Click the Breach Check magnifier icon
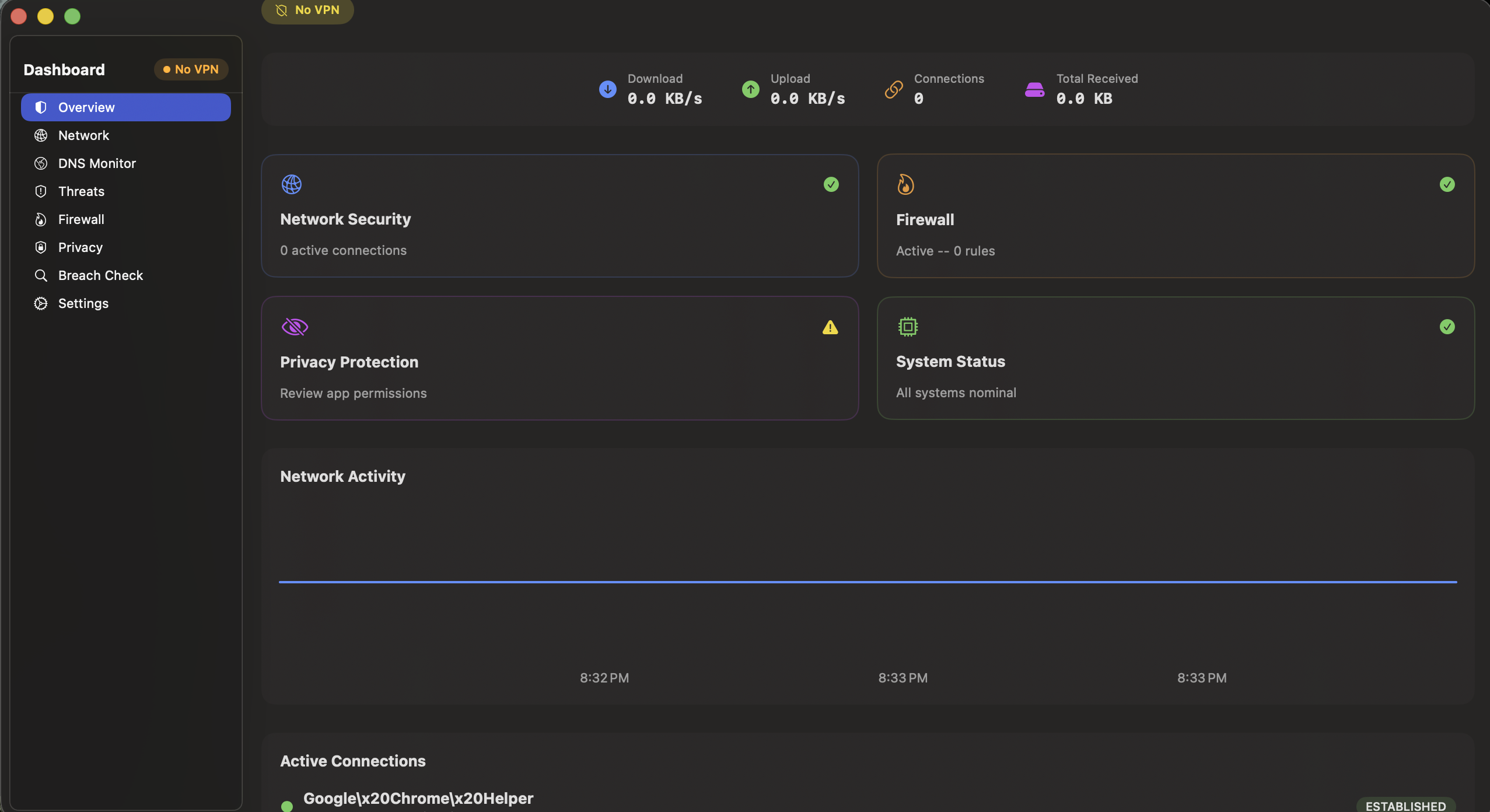The height and width of the screenshot is (812, 1490). point(41,275)
